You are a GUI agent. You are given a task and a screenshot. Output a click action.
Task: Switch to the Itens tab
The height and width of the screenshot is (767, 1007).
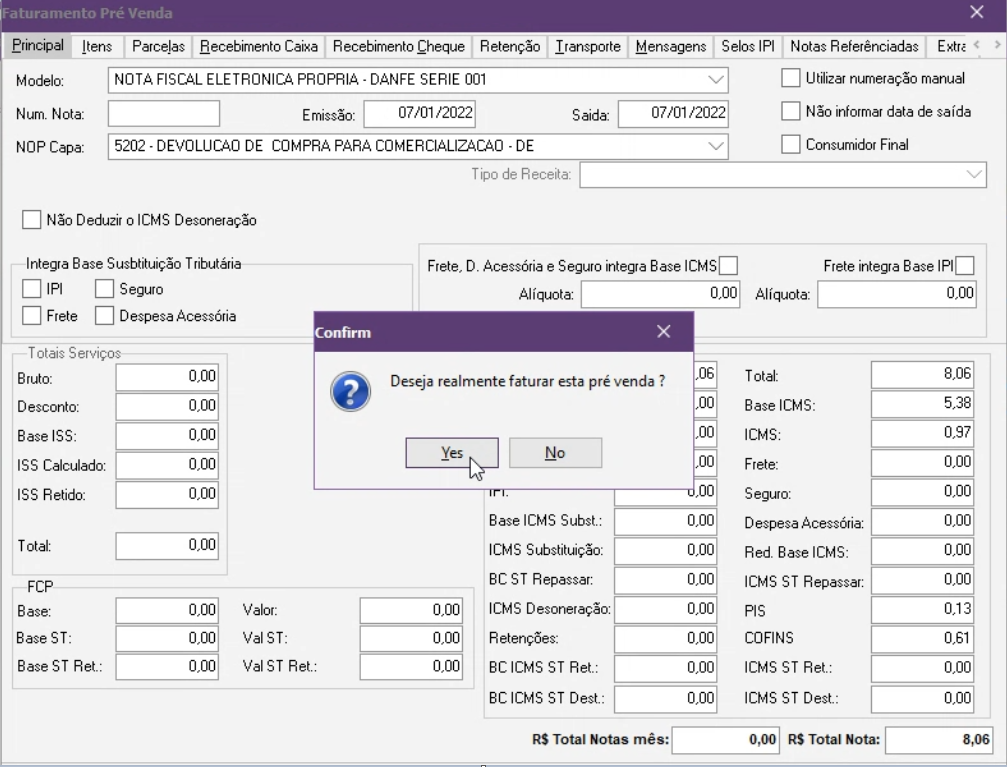(97, 47)
